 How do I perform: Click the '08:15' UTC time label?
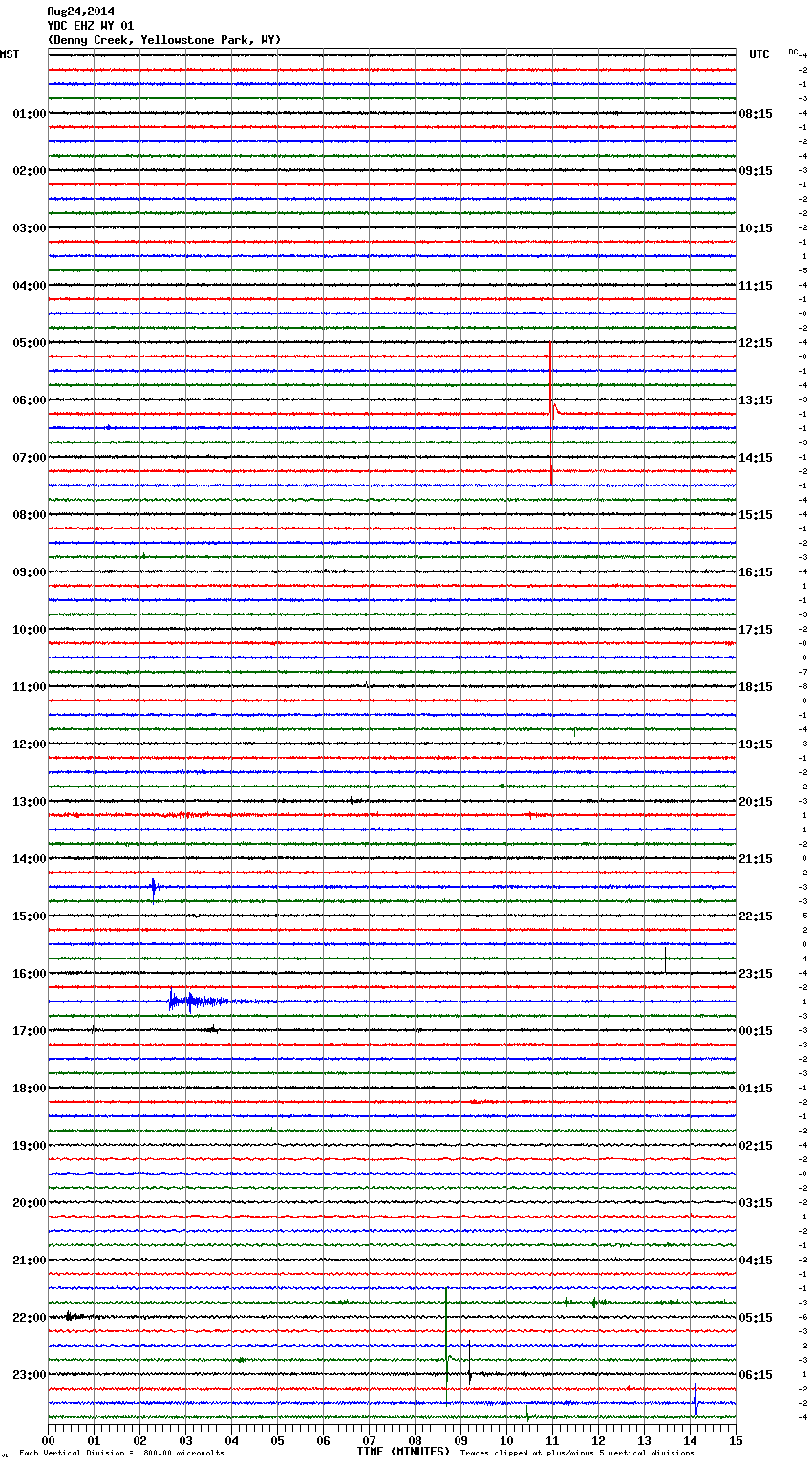coord(756,114)
